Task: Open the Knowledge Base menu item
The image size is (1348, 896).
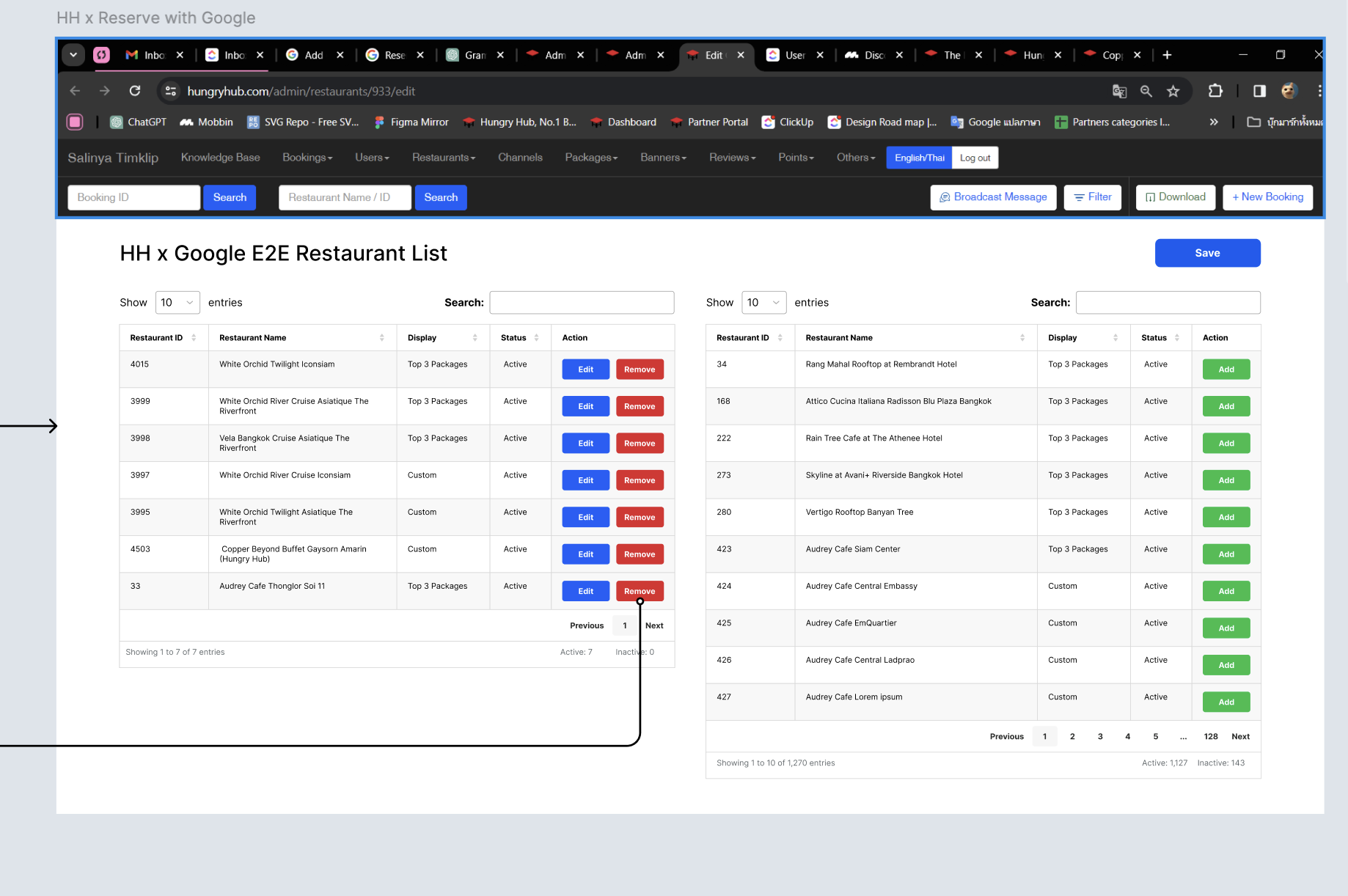Action: pyautogui.click(x=220, y=158)
